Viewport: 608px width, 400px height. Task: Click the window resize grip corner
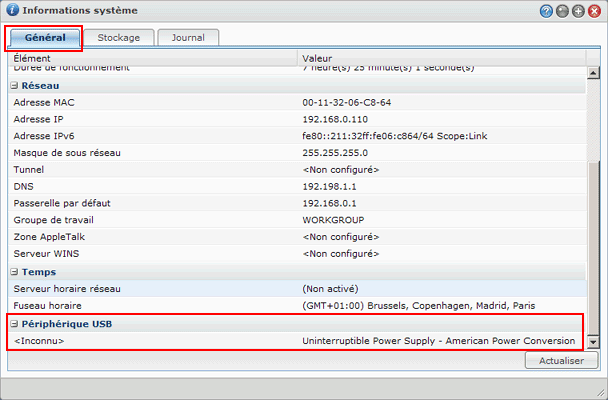point(601,393)
